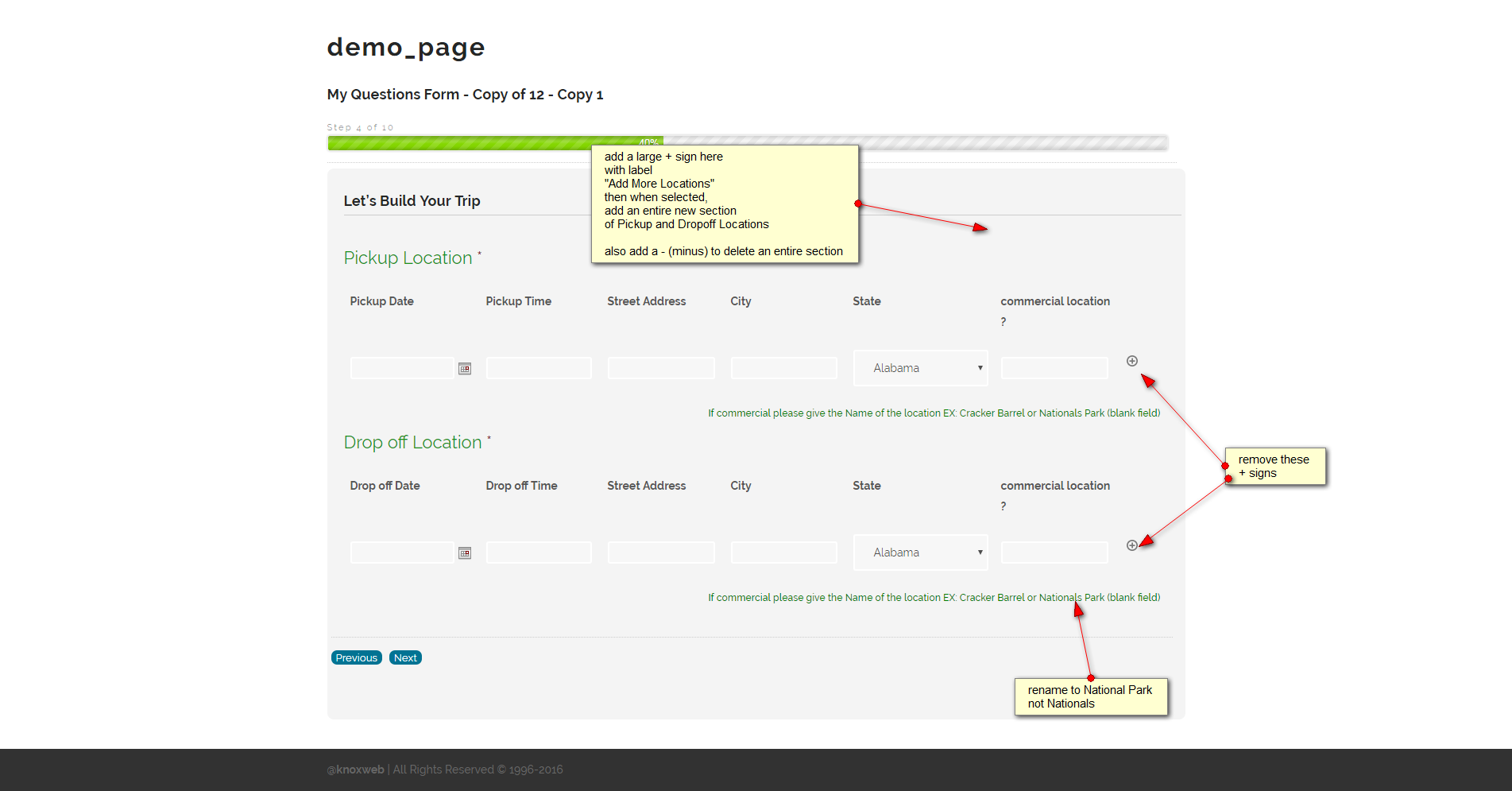Click the Drop off Time column label

click(522, 486)
